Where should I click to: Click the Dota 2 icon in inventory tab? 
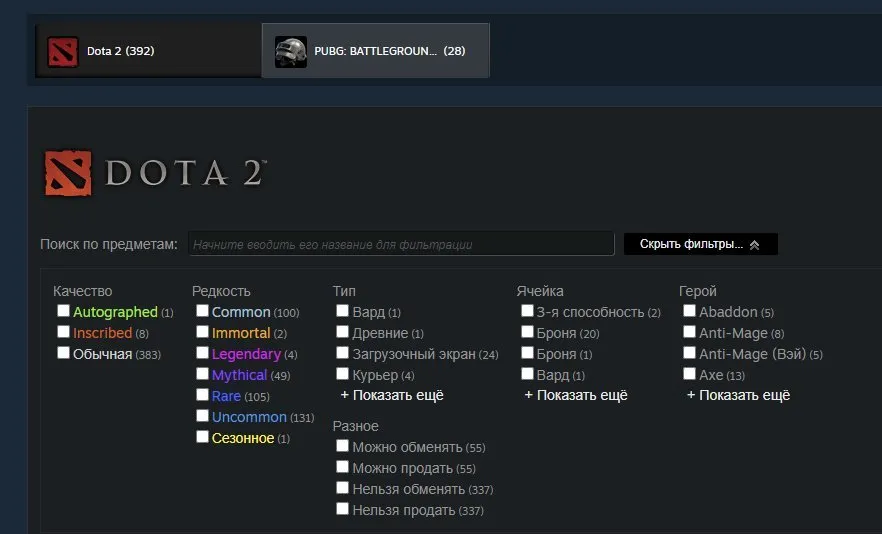[x=62, y=51]
